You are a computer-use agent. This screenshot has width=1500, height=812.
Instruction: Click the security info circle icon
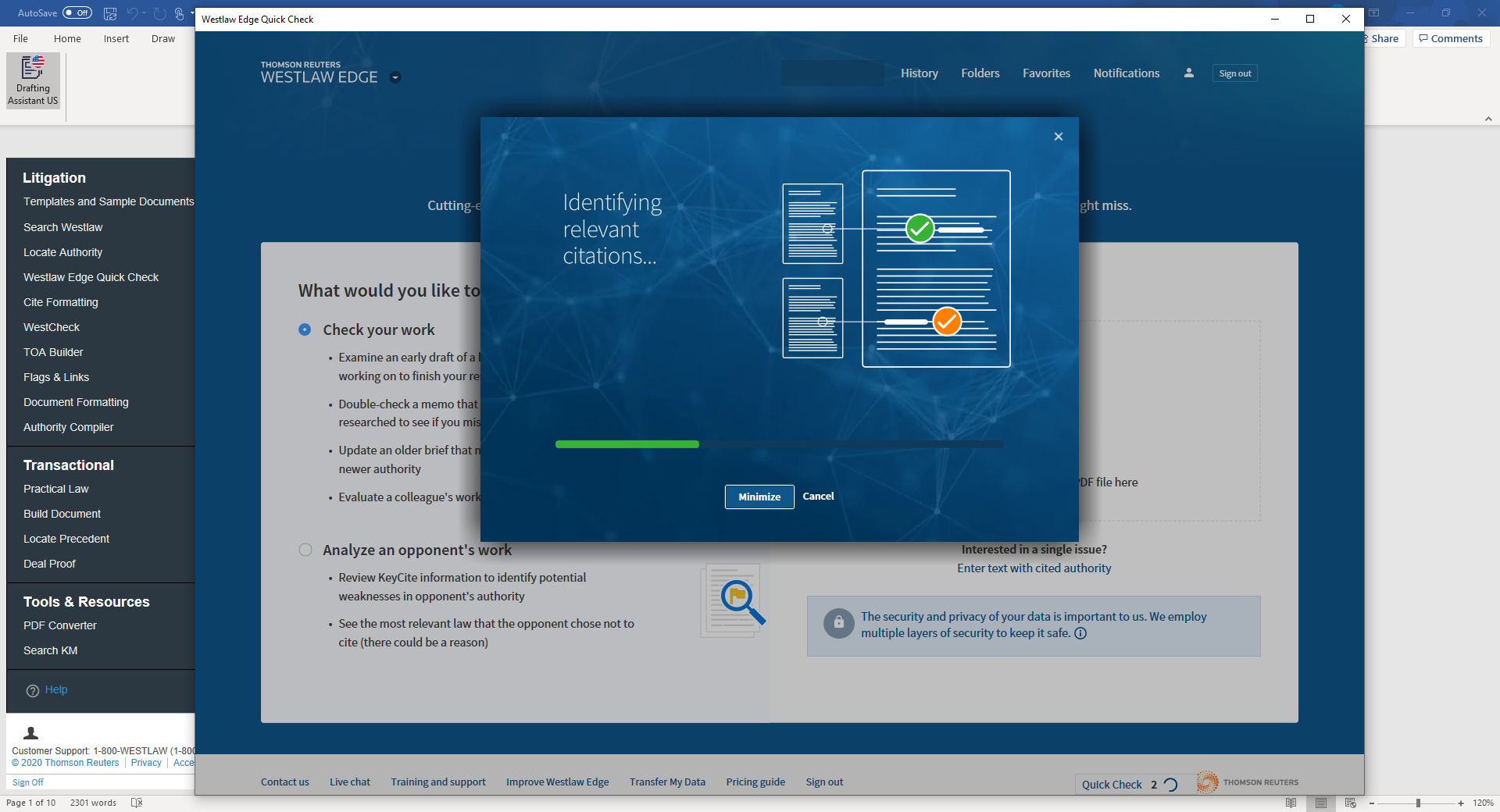pyautogui.click(x=1080, y=633)
